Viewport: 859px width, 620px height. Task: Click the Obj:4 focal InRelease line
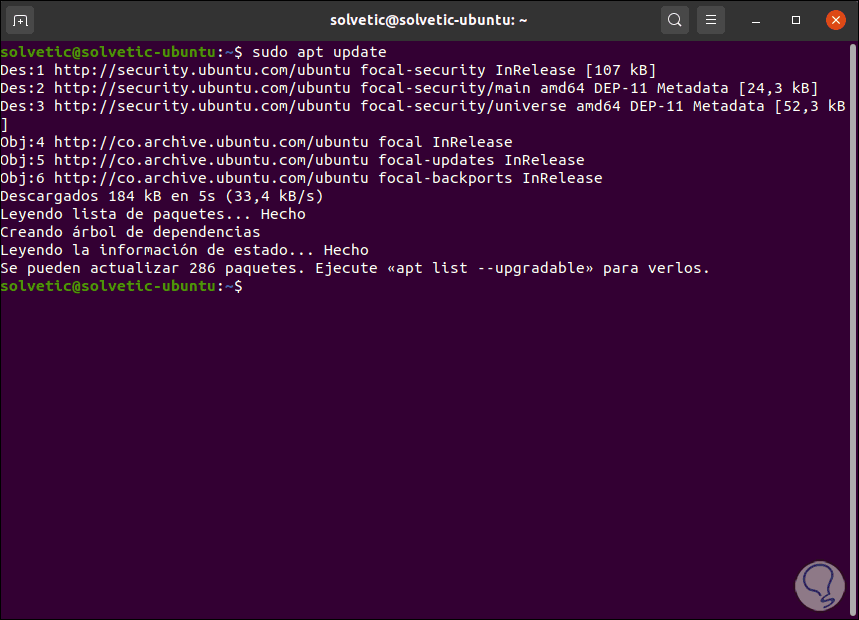[256, 142]
